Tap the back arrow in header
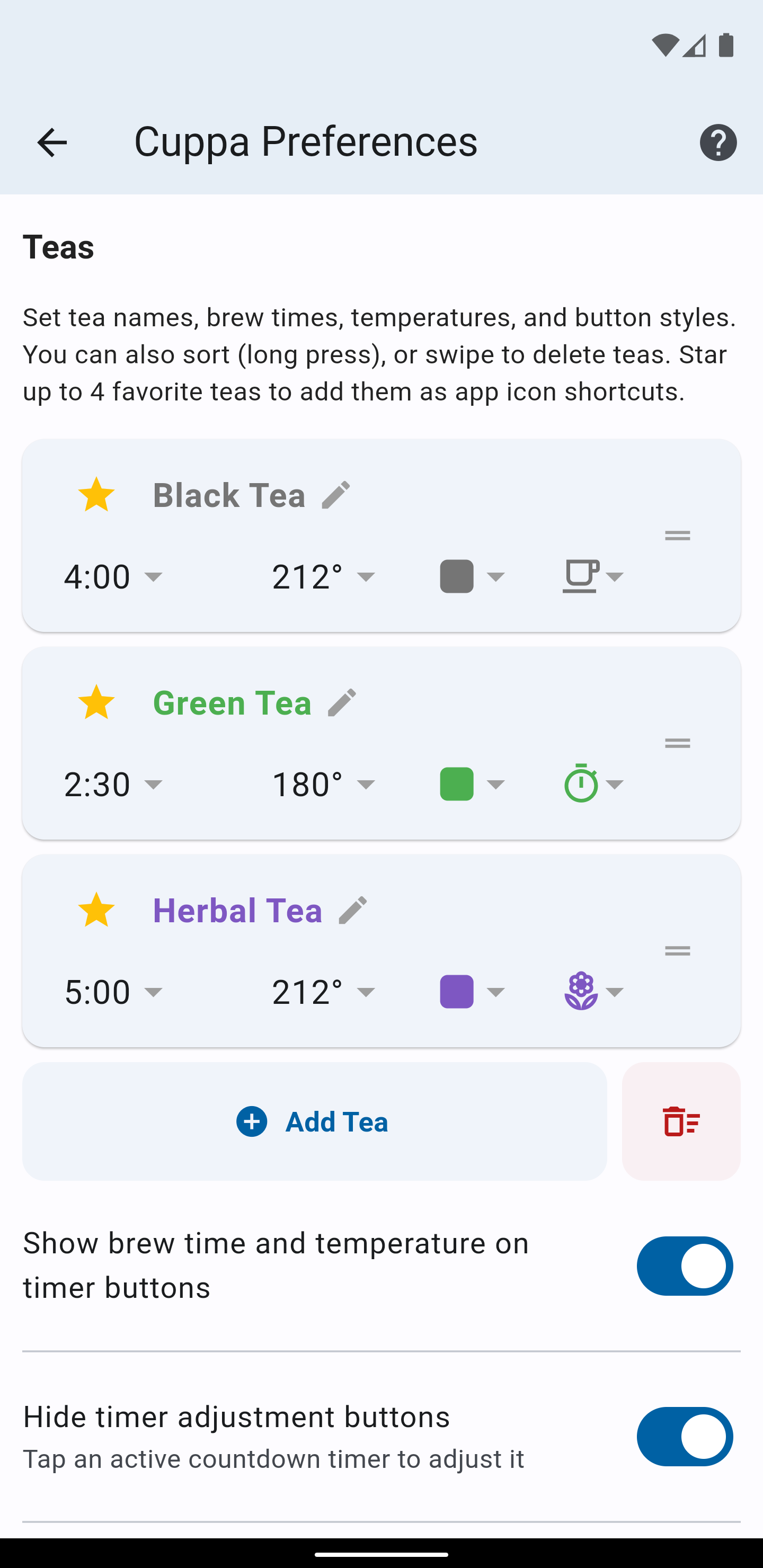 pyautogui.click(x=52, y=143)
